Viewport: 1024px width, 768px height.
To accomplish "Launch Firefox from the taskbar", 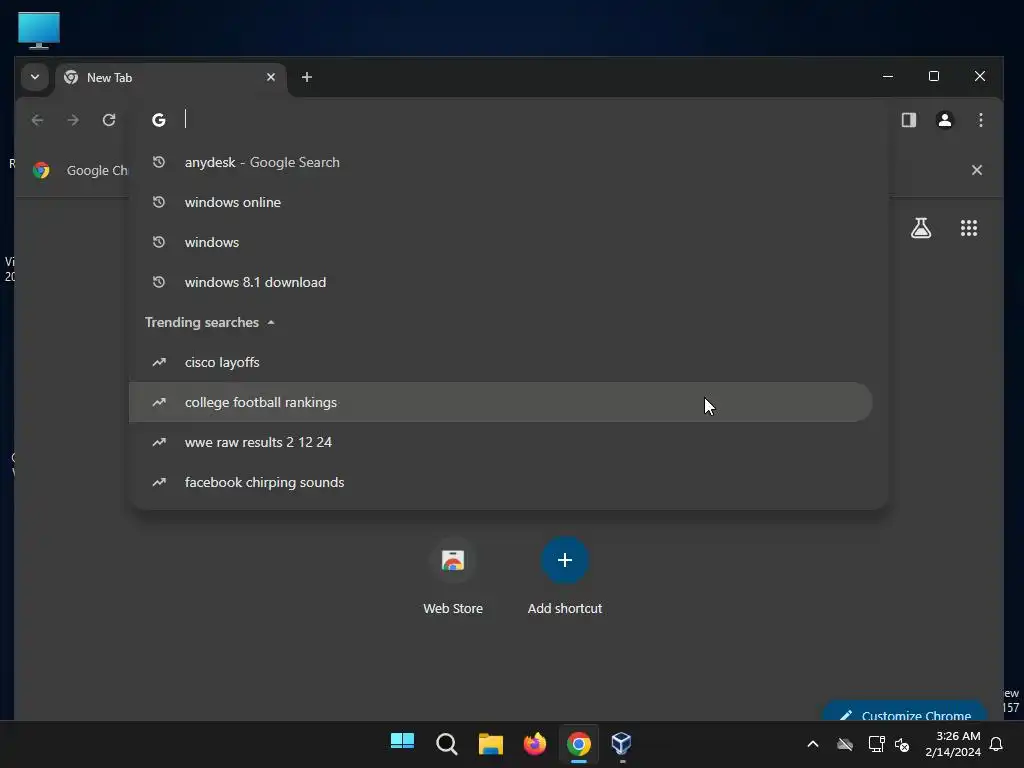I will tap(535, 743).
